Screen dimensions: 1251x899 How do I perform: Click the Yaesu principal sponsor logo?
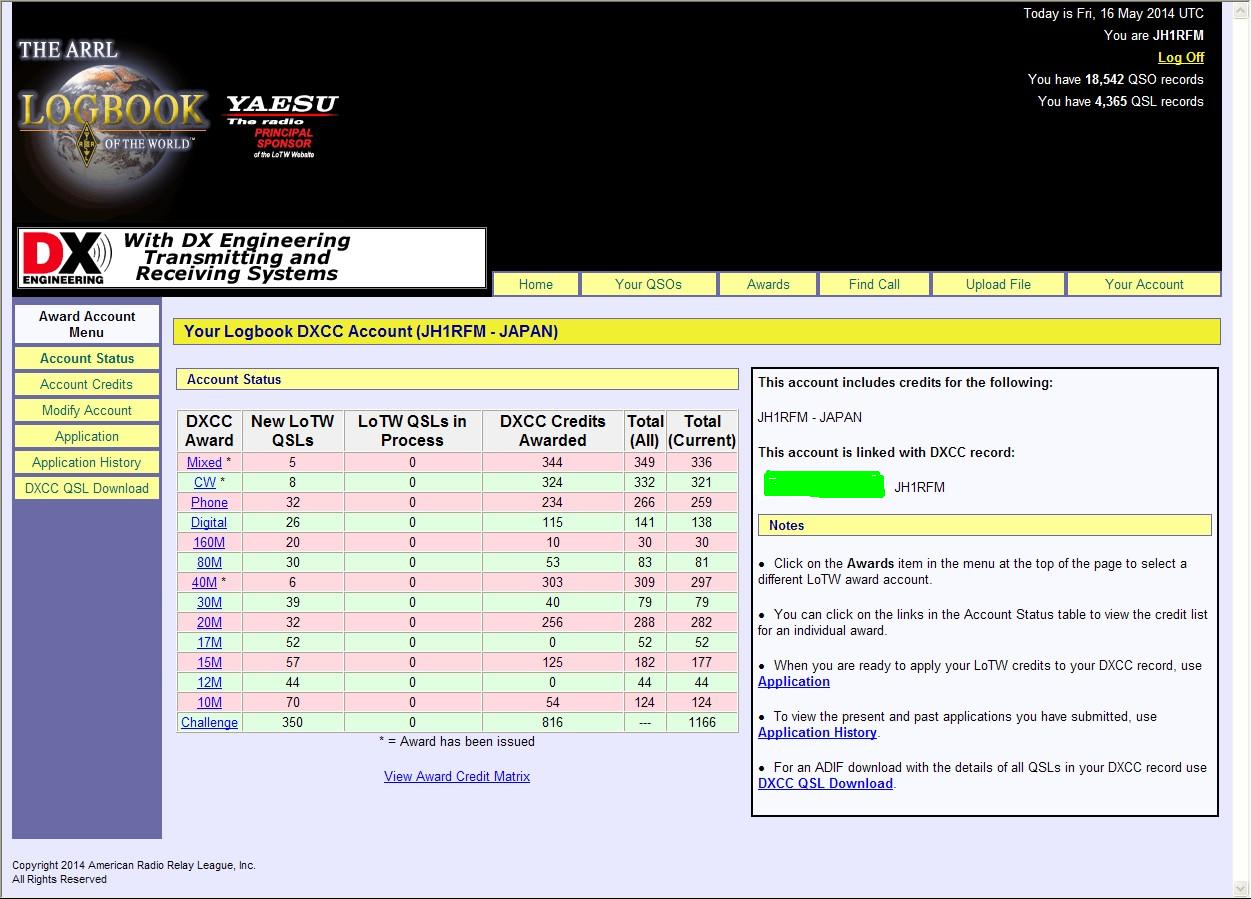click(x=282, y=124)
